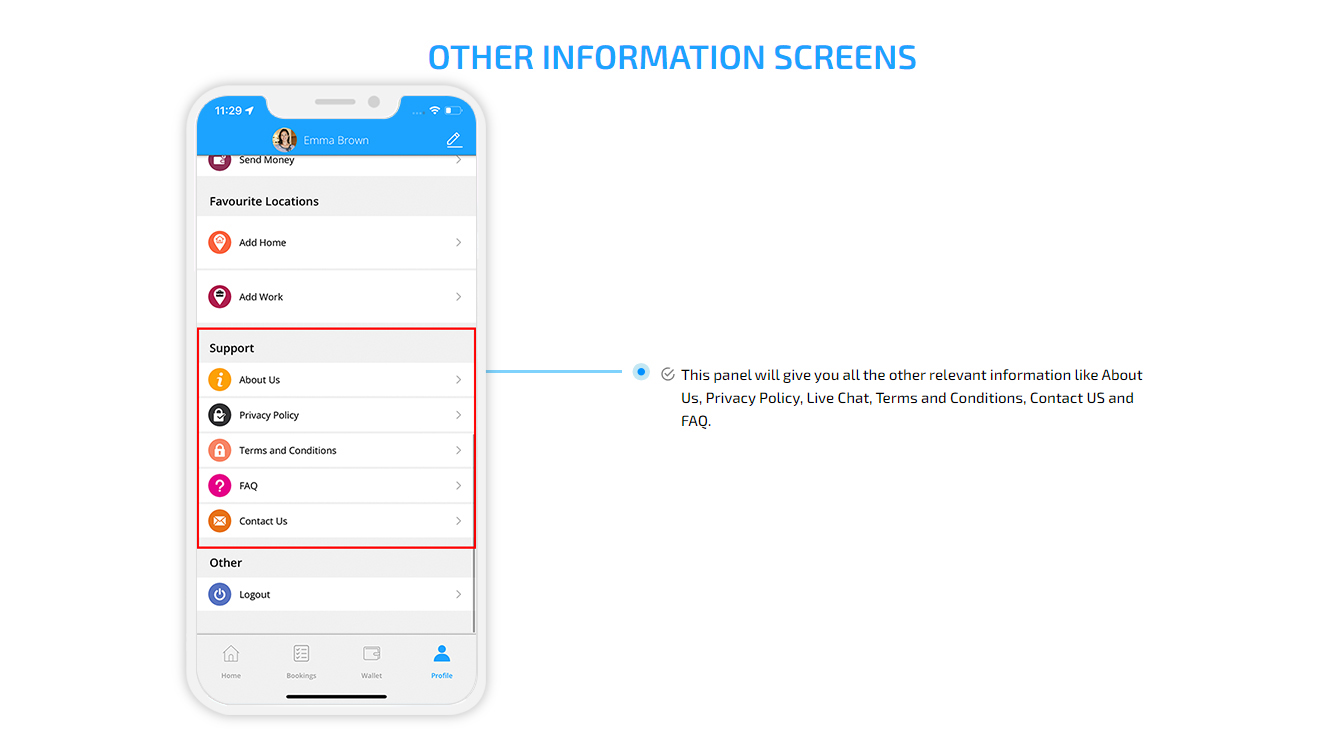1344x751 pixels.
Task: Open the Privacy Policy row chevron
Action: tap(459, 415)
